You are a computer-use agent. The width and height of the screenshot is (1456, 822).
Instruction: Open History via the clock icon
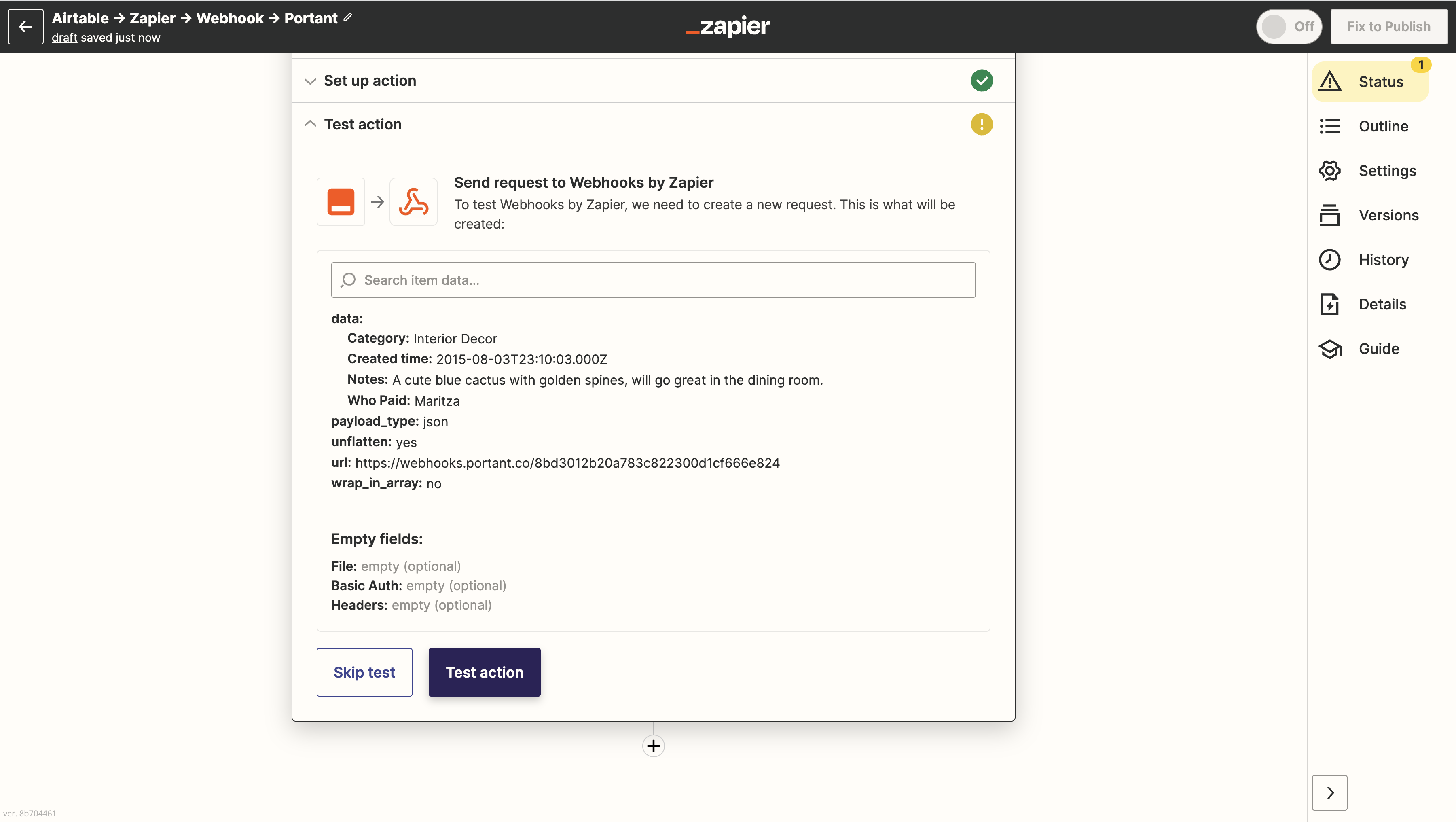1329,259
